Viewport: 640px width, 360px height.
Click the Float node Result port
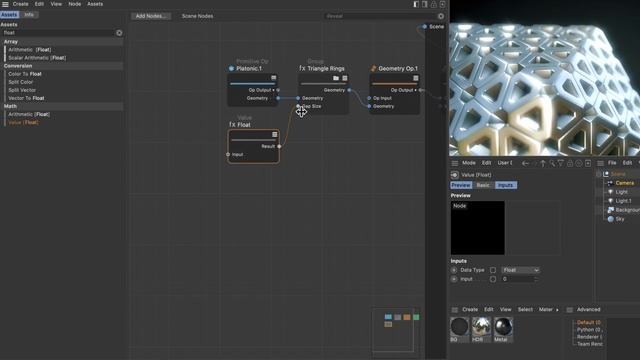pos(279,146)
